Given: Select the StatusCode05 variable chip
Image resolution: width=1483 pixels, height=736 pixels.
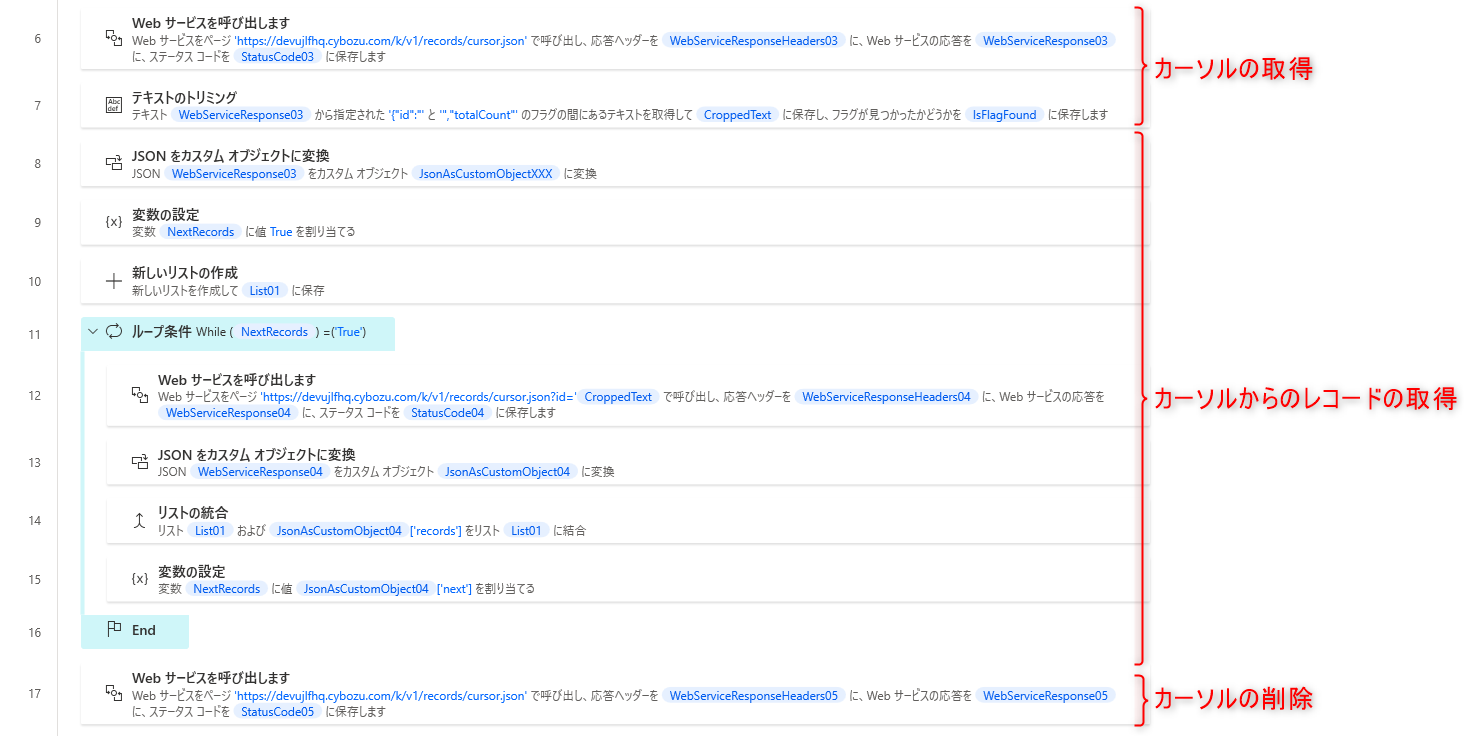Looking at the screenshot, I should pos(278,712).
